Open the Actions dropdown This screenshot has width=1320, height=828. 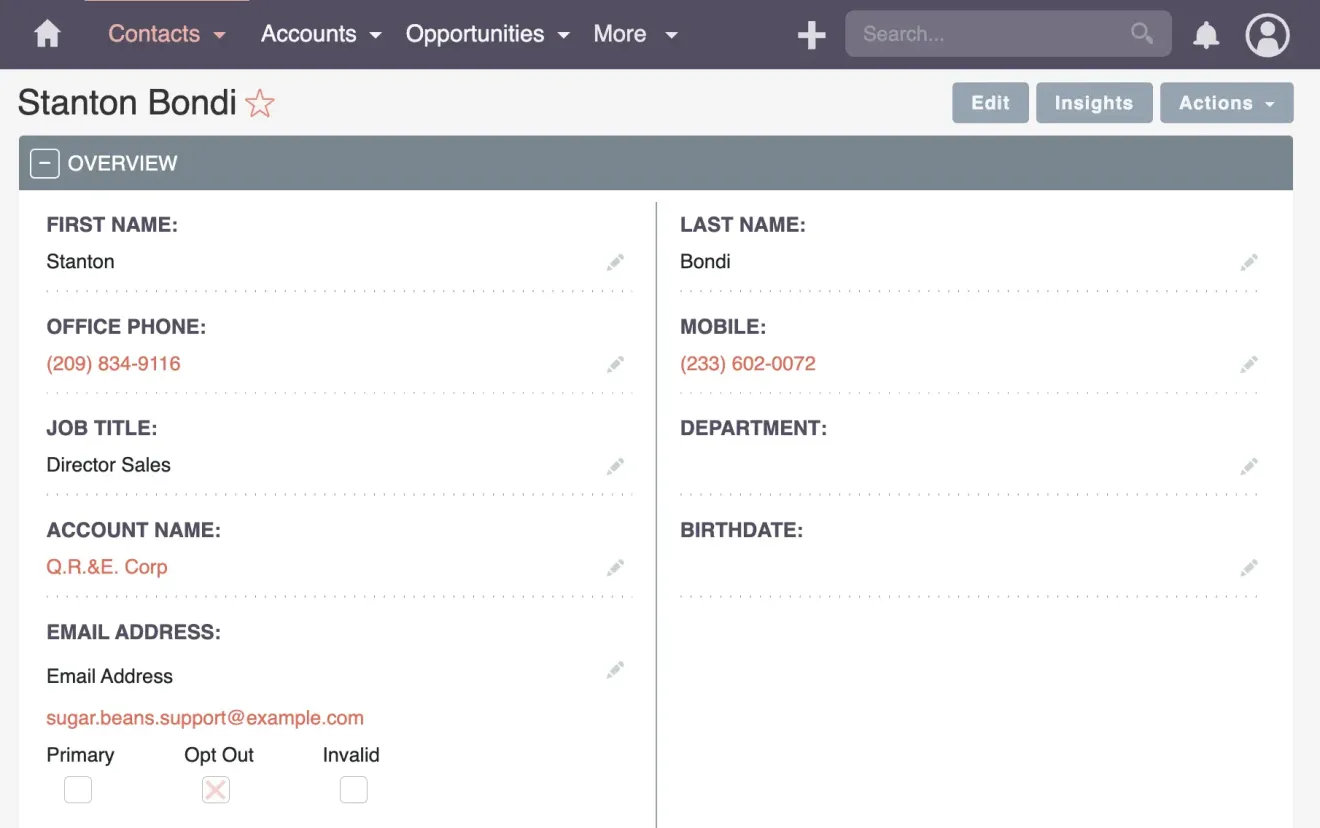tap(1227, 102)
